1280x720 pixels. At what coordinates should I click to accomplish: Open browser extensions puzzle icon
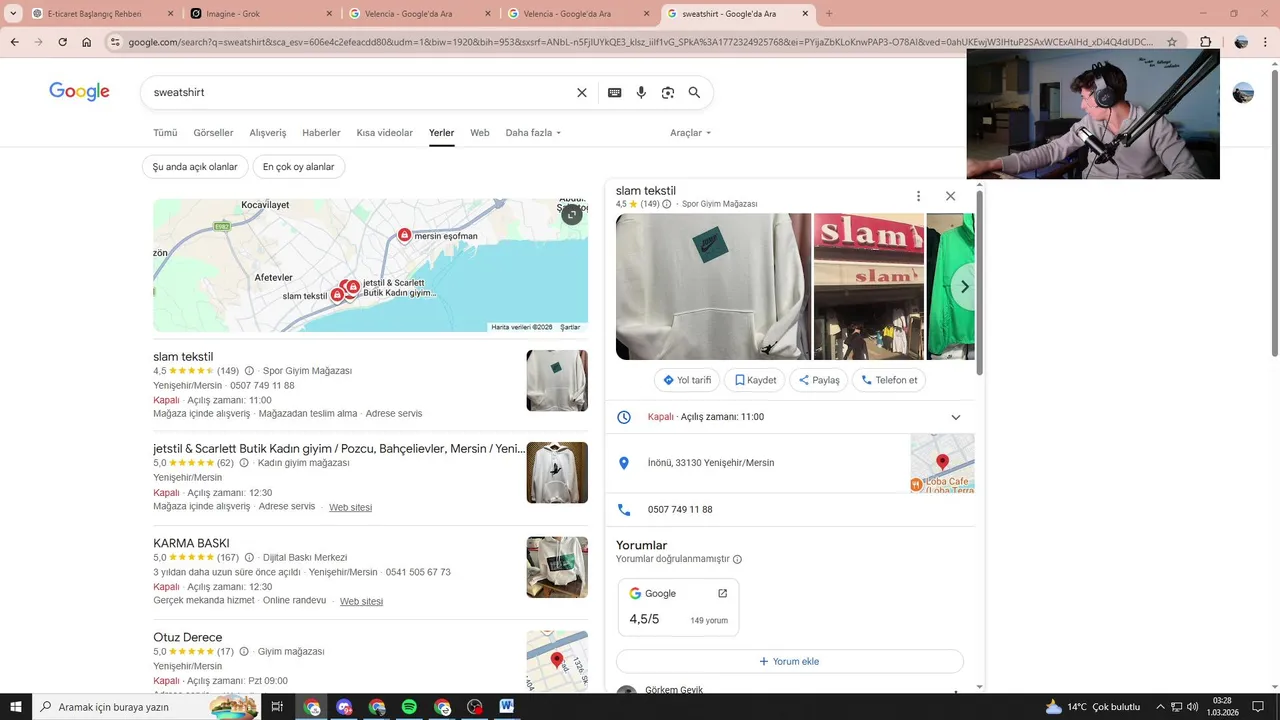pos(1205,42)
